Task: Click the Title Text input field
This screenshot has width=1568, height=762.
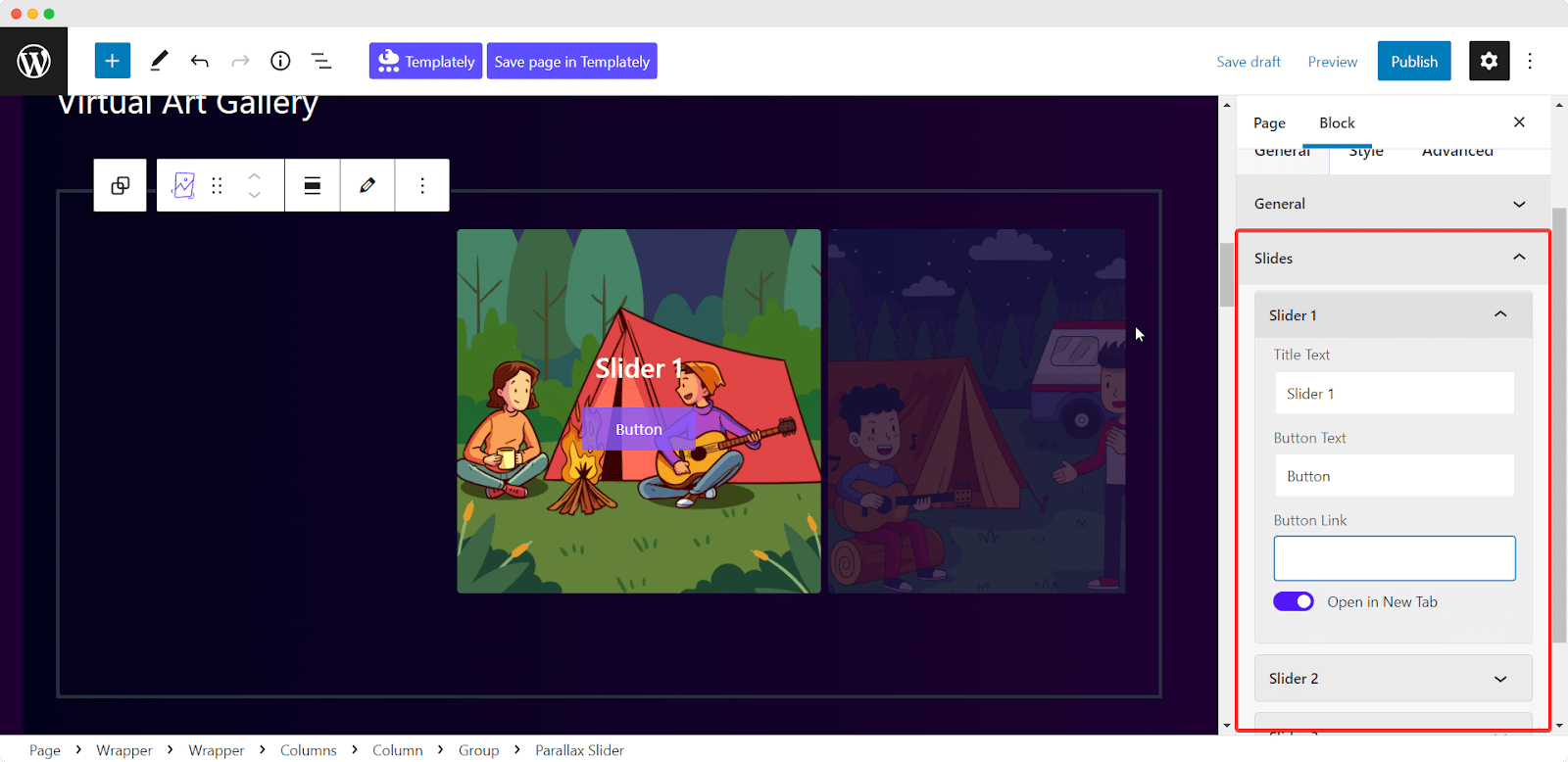Action: click(x=1394, y=393)
